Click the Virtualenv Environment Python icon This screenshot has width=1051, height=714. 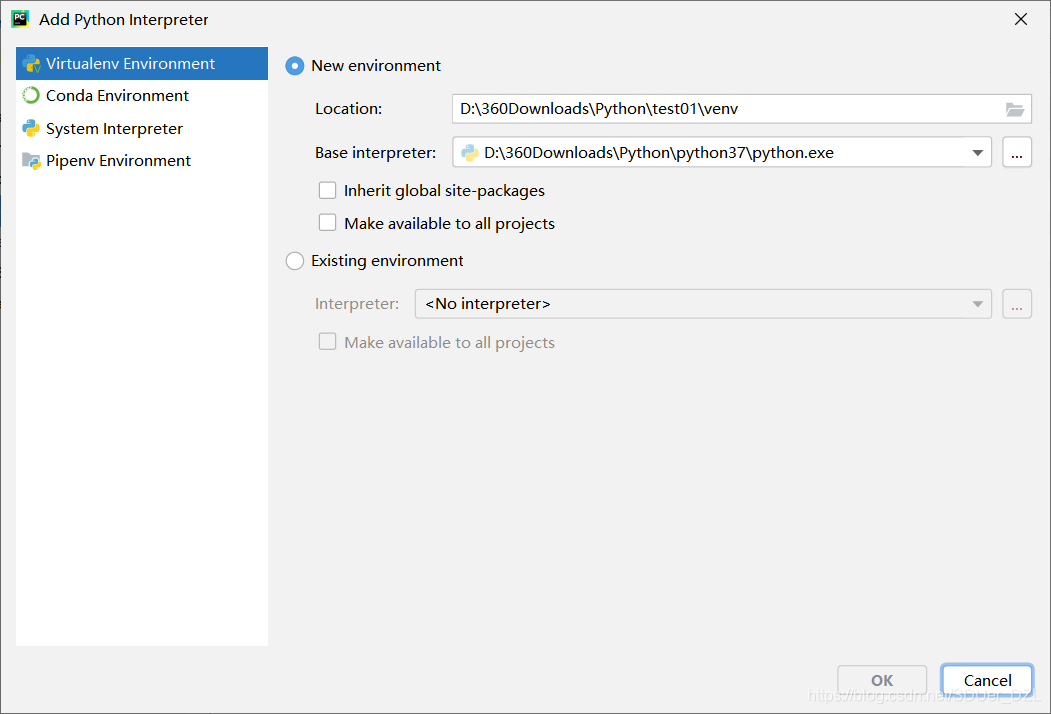click(32, 64)
